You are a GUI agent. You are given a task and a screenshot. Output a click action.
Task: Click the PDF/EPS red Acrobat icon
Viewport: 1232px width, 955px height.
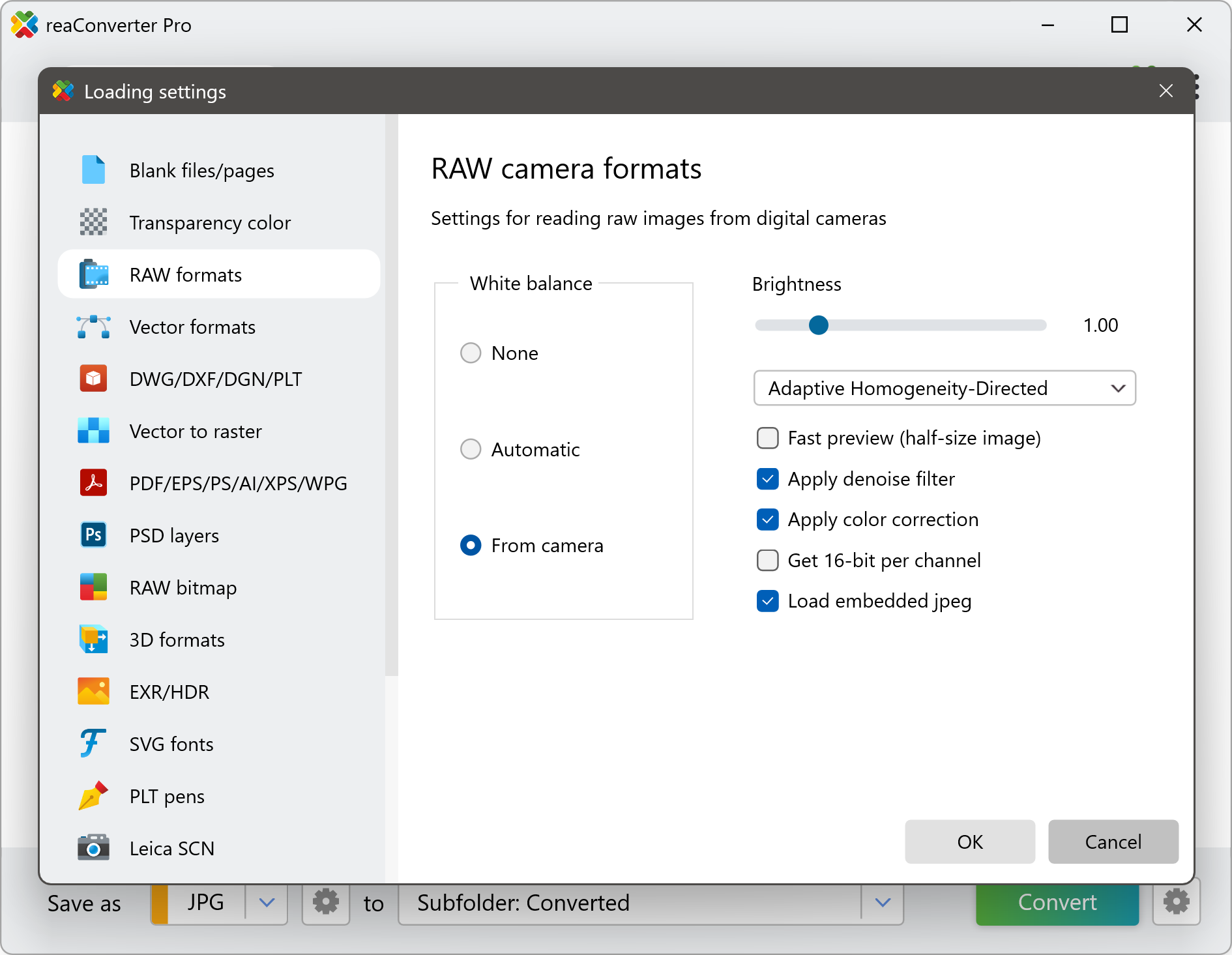[x=93, y=483]
